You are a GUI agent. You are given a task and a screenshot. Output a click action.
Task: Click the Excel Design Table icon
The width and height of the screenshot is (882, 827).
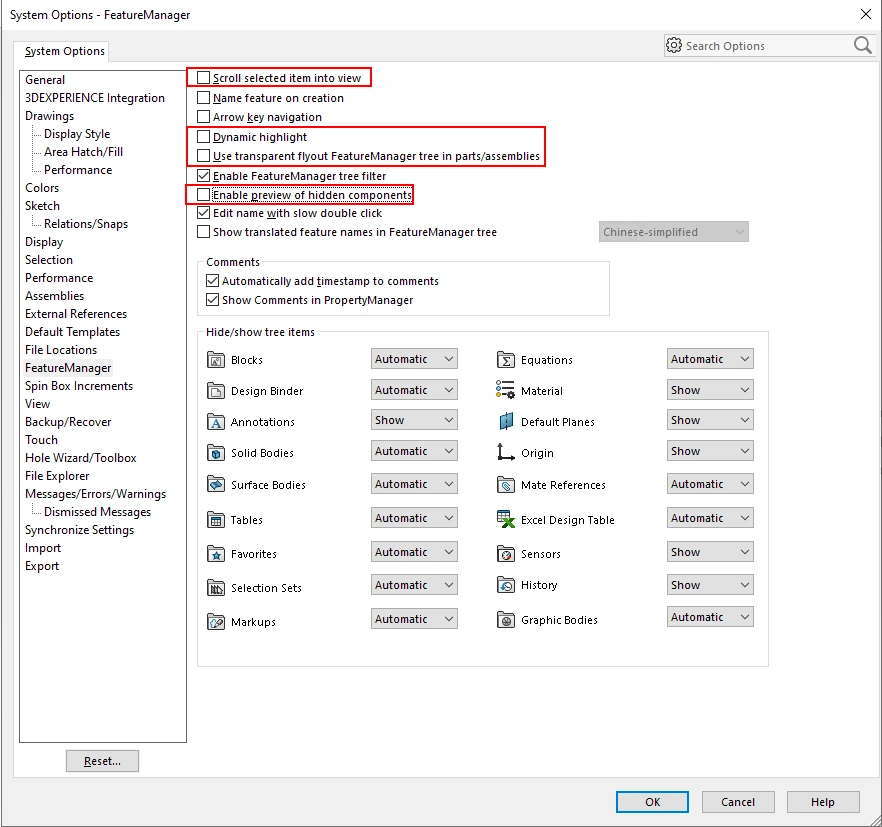(506, 519)
